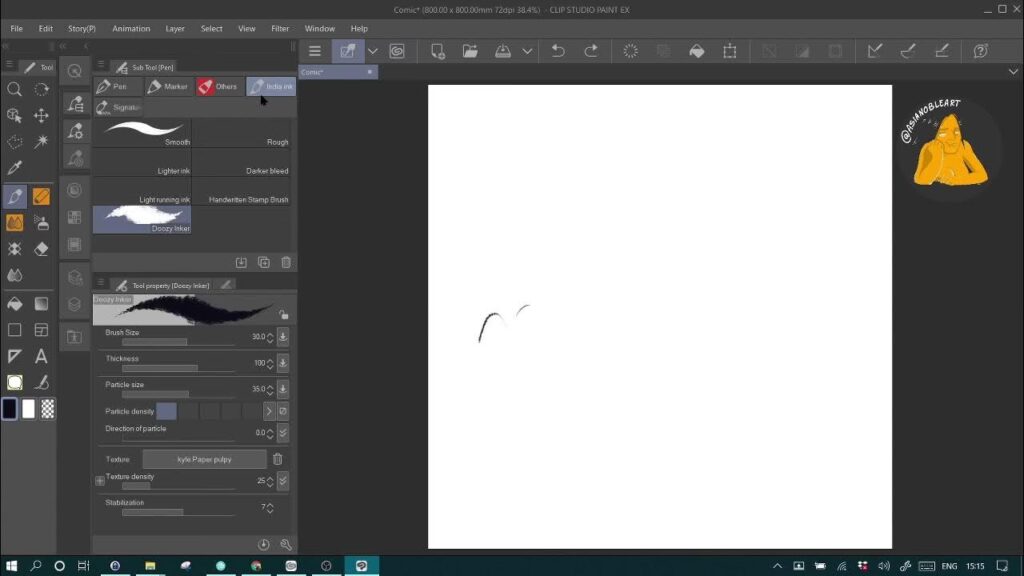Choose the Magic Wand auto select tool
Image resolution: width=1024 pixels, height=576 pixels.
(41, 142)
